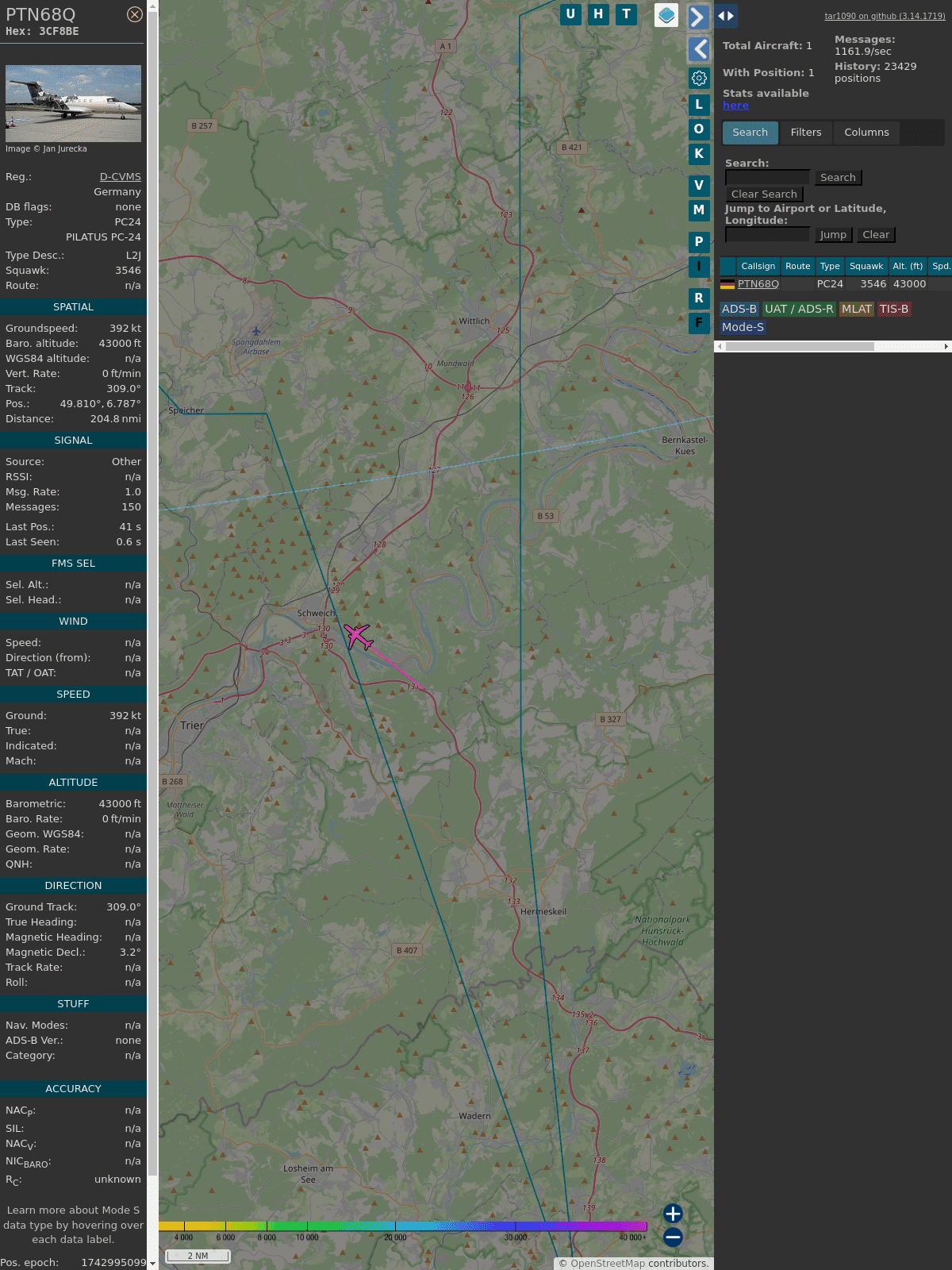
Task: Click the Mode-S legend label
Action: [743, 327]
